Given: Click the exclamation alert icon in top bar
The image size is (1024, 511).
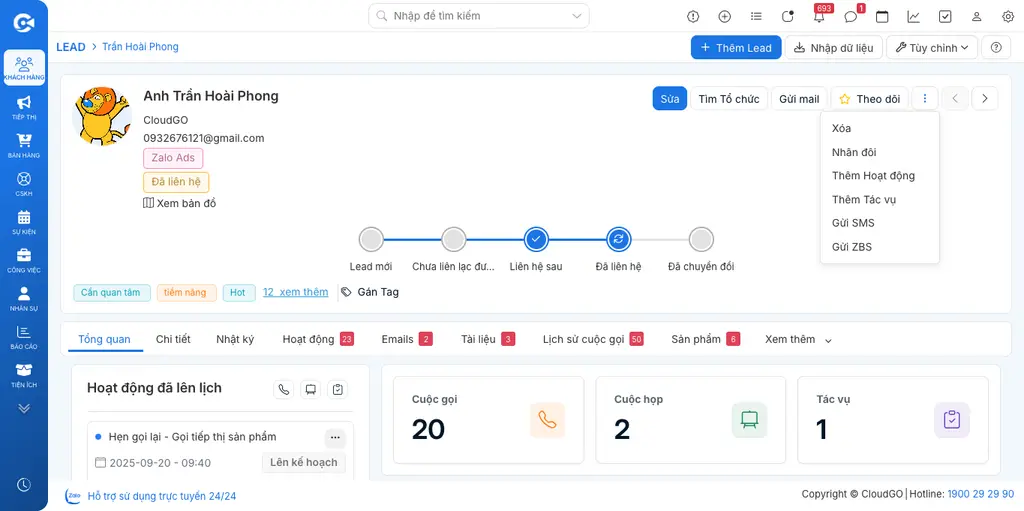Looking at the screenshot, I should (693, 16).
